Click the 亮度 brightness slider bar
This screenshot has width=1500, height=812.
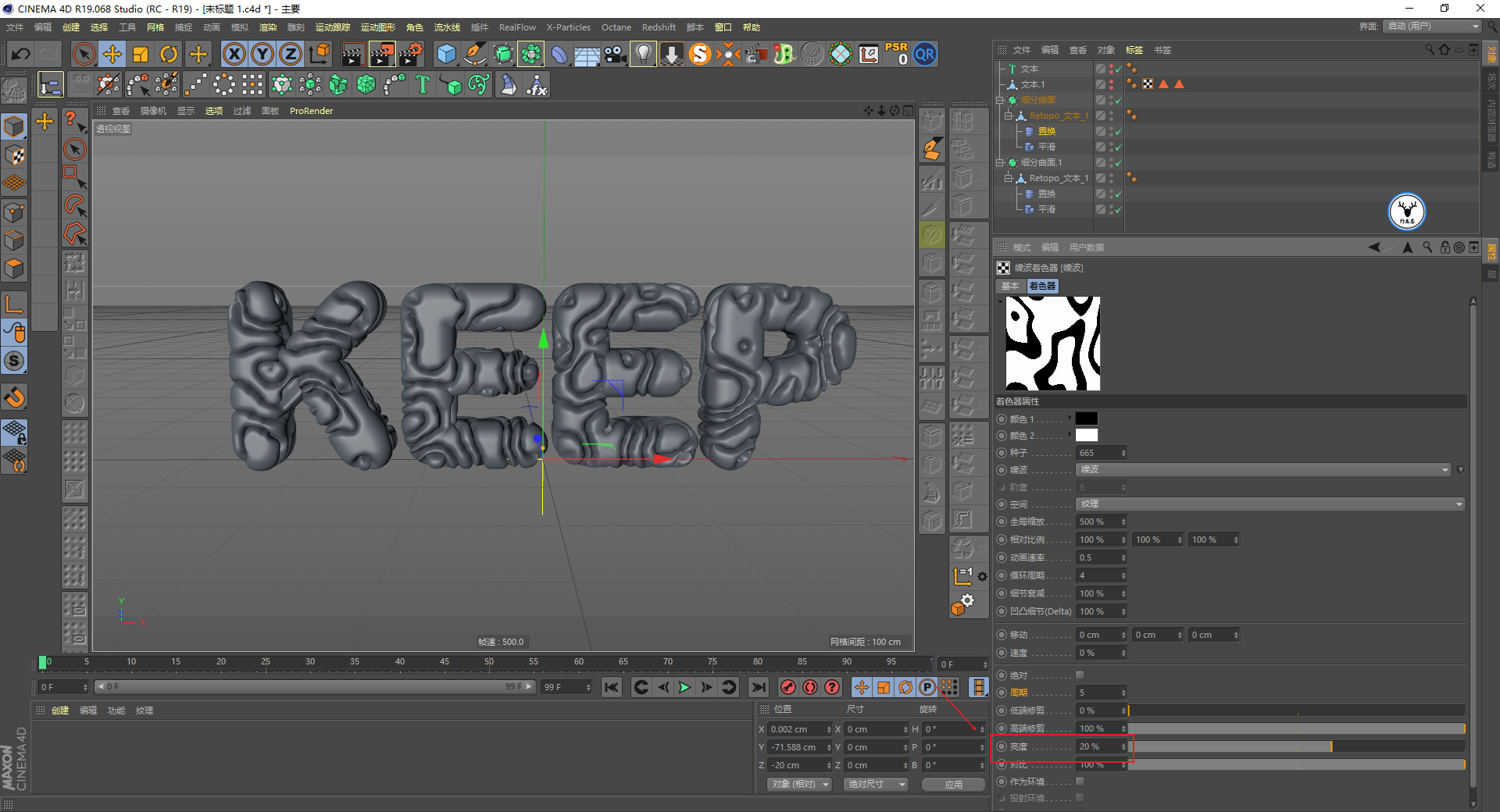[x=1297, y=746]
